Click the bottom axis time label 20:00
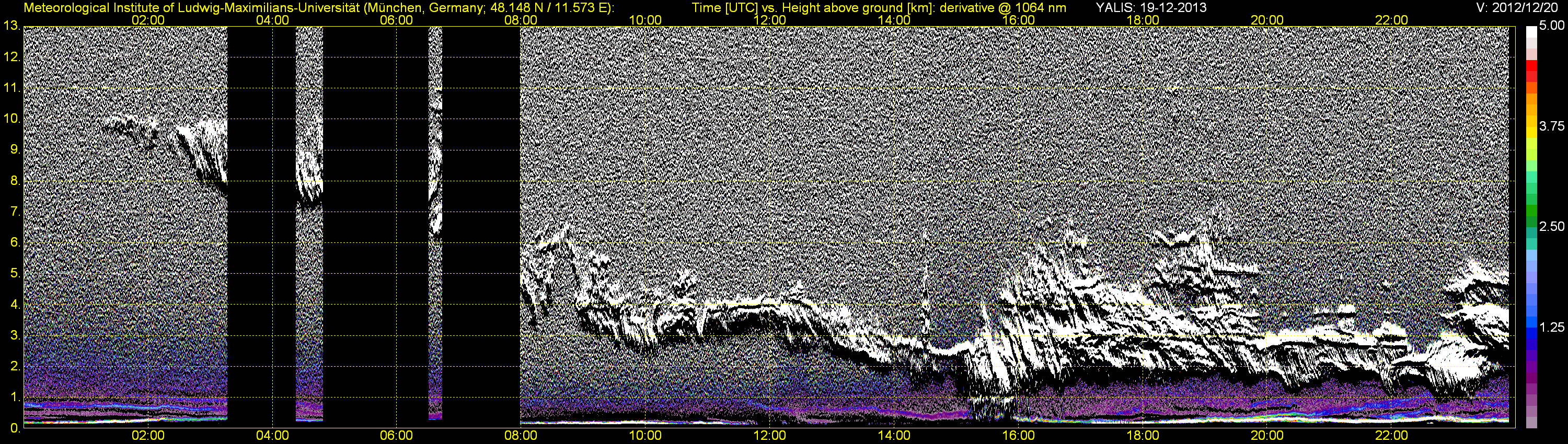Viewport: 1568px width, 444px height. [1267, 436]
